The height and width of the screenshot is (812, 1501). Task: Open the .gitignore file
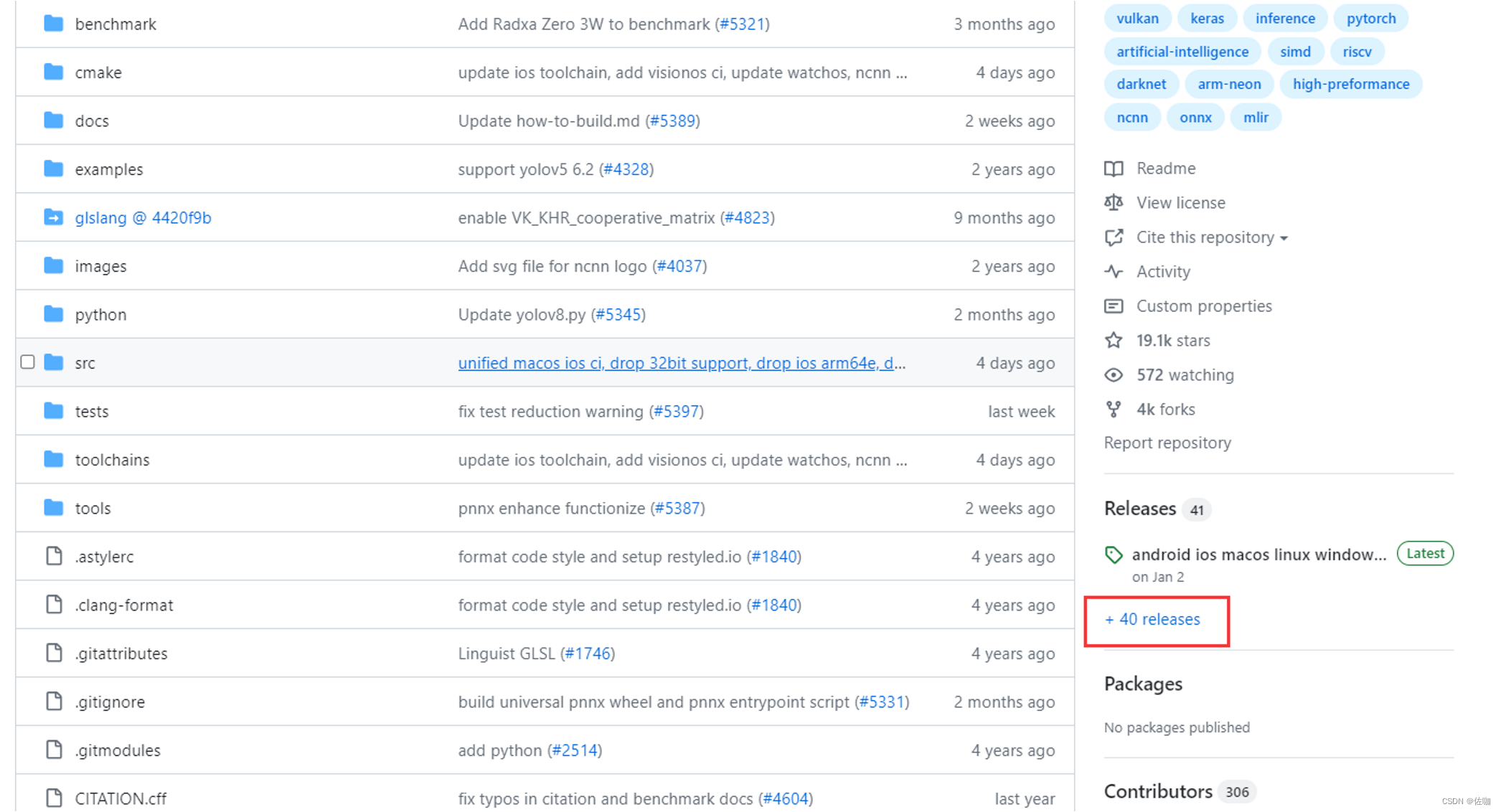coord(110,702)
